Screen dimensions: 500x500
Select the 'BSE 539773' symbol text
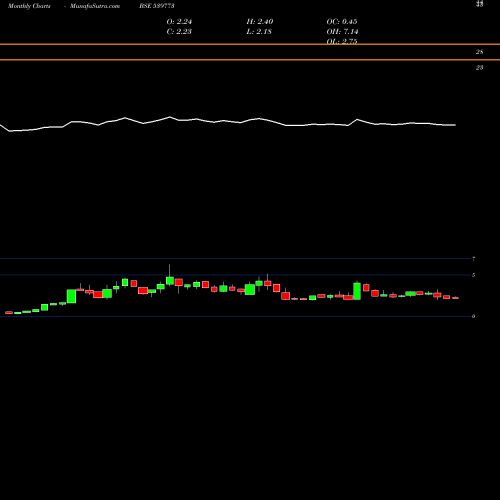(x=157, y=6)
